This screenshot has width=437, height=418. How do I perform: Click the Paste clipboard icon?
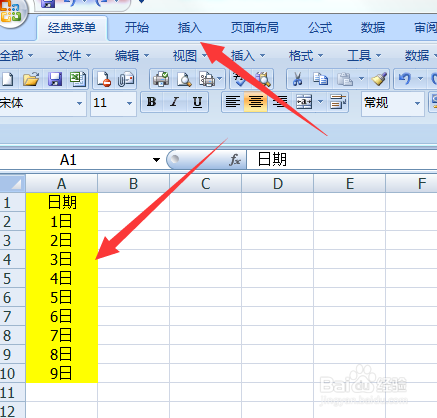[345, 79]
